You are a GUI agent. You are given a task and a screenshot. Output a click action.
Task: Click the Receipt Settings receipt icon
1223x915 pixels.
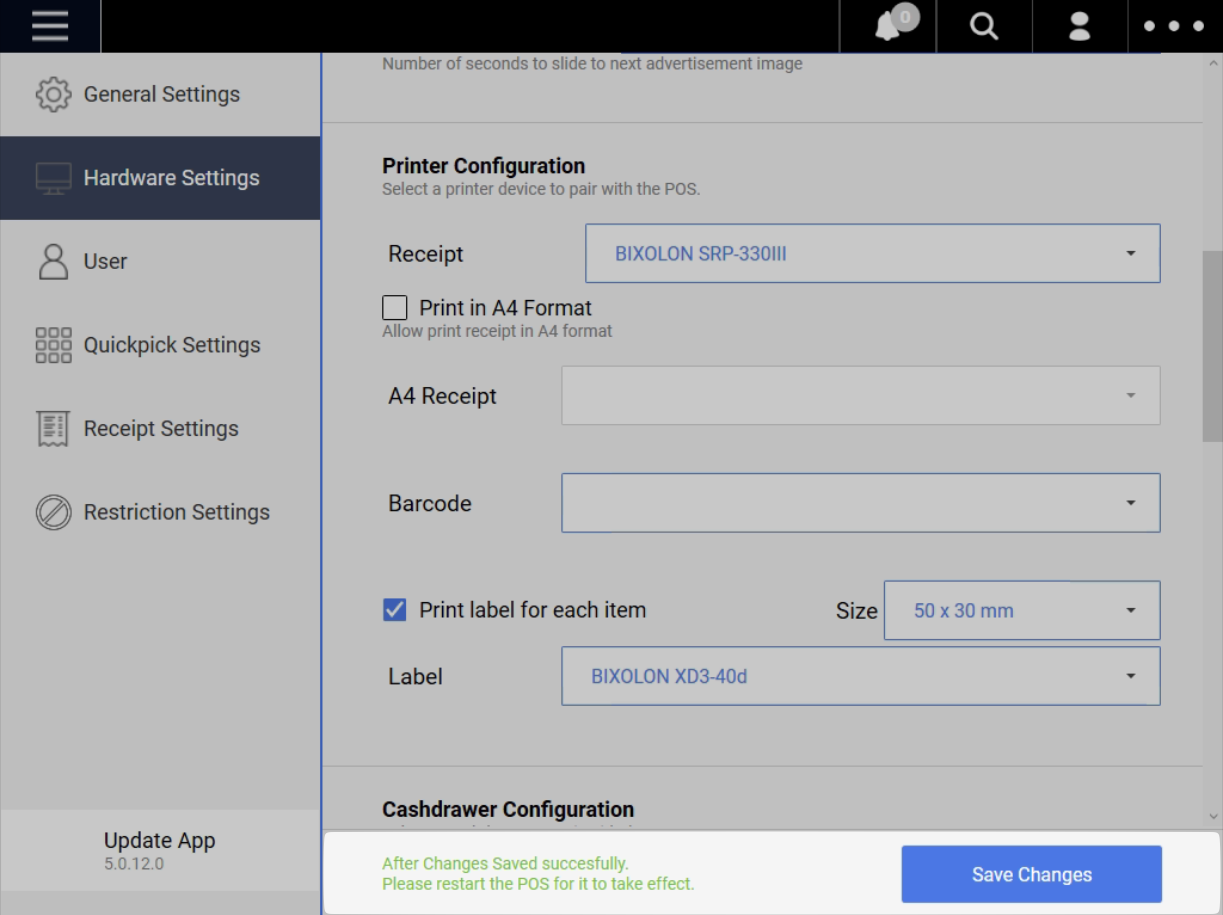coord(53,428)
